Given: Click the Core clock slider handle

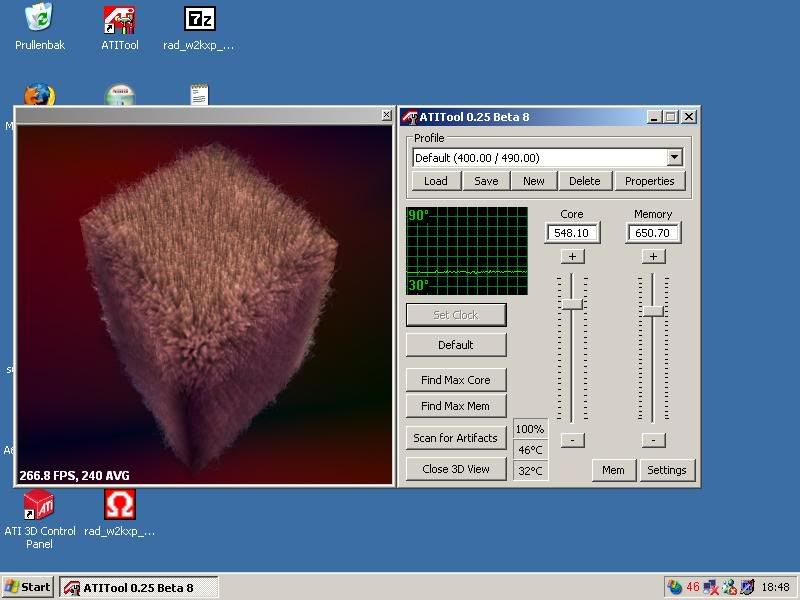Looking at the screenshot, I should coord(572,304).
